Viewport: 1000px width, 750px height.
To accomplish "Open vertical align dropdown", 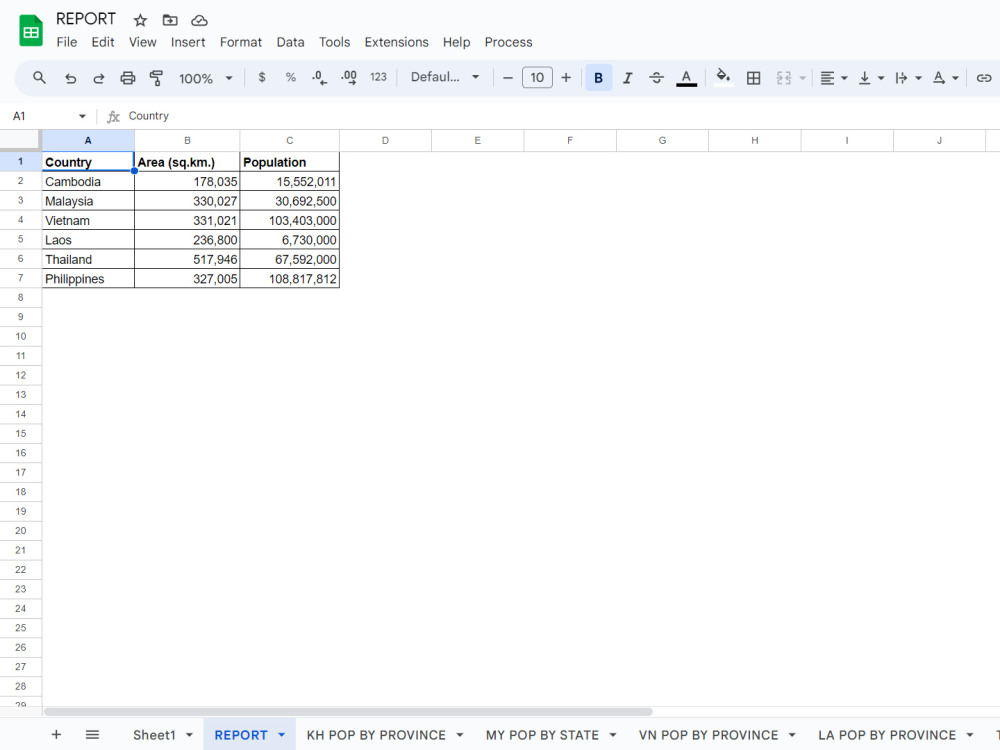I will tap(871, 78).
